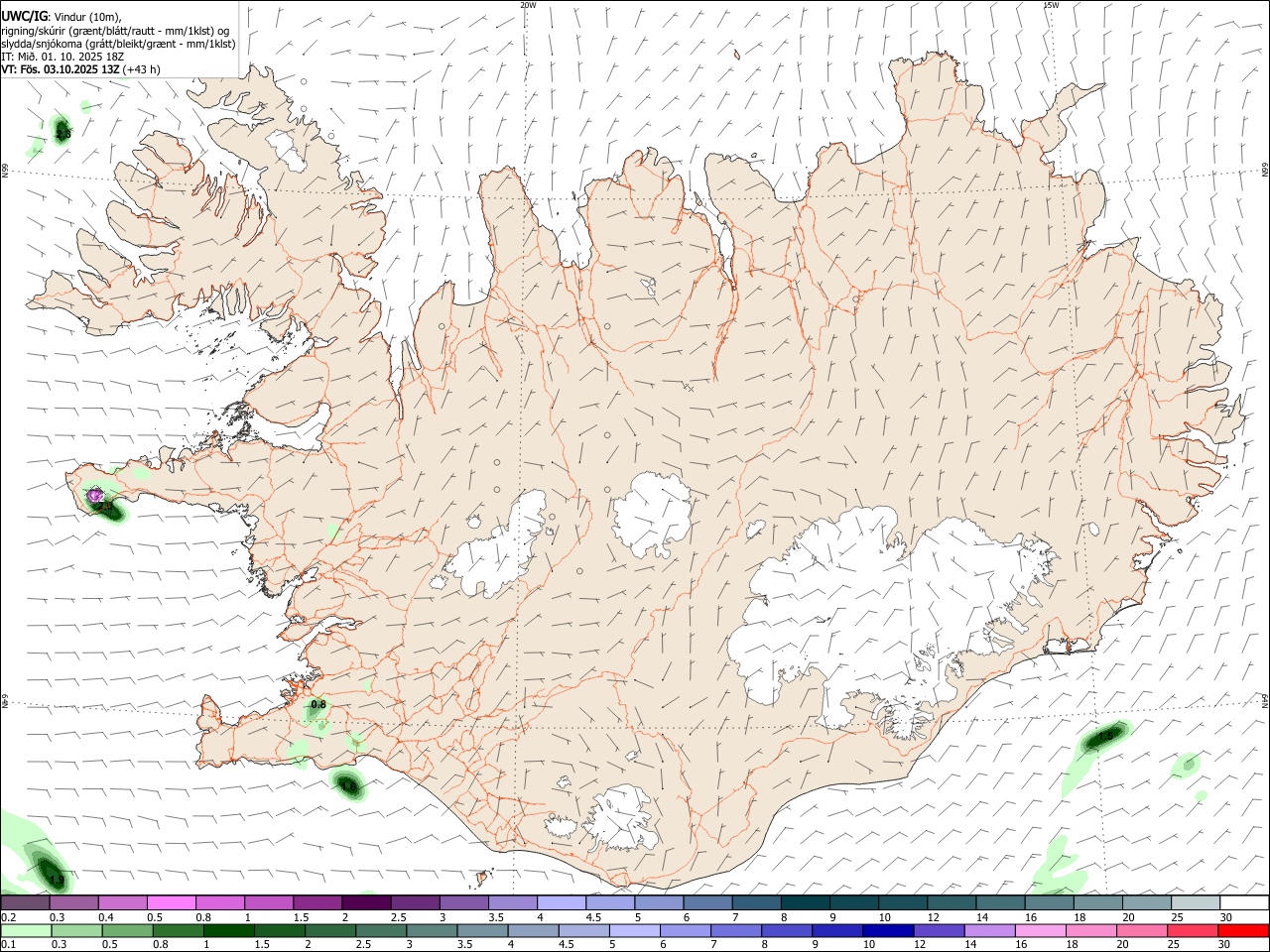Click the bright red 30 swatch in the lower legend

tap(1244, 931)
